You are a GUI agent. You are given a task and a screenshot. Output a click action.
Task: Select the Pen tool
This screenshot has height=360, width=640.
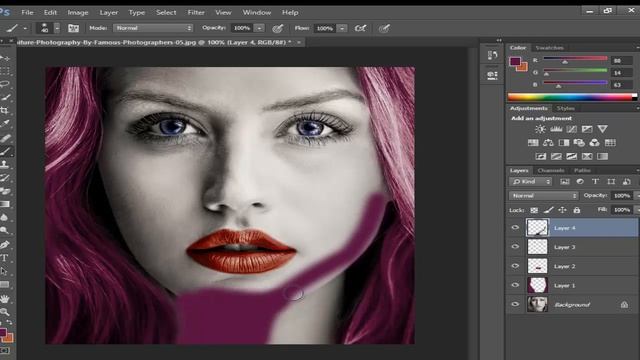5,244
